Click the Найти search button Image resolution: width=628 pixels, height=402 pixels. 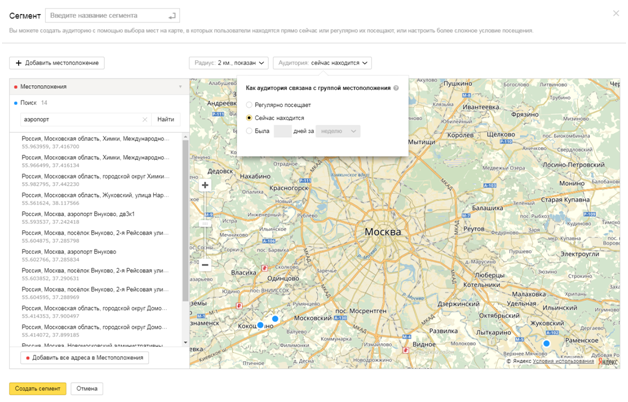166,119
